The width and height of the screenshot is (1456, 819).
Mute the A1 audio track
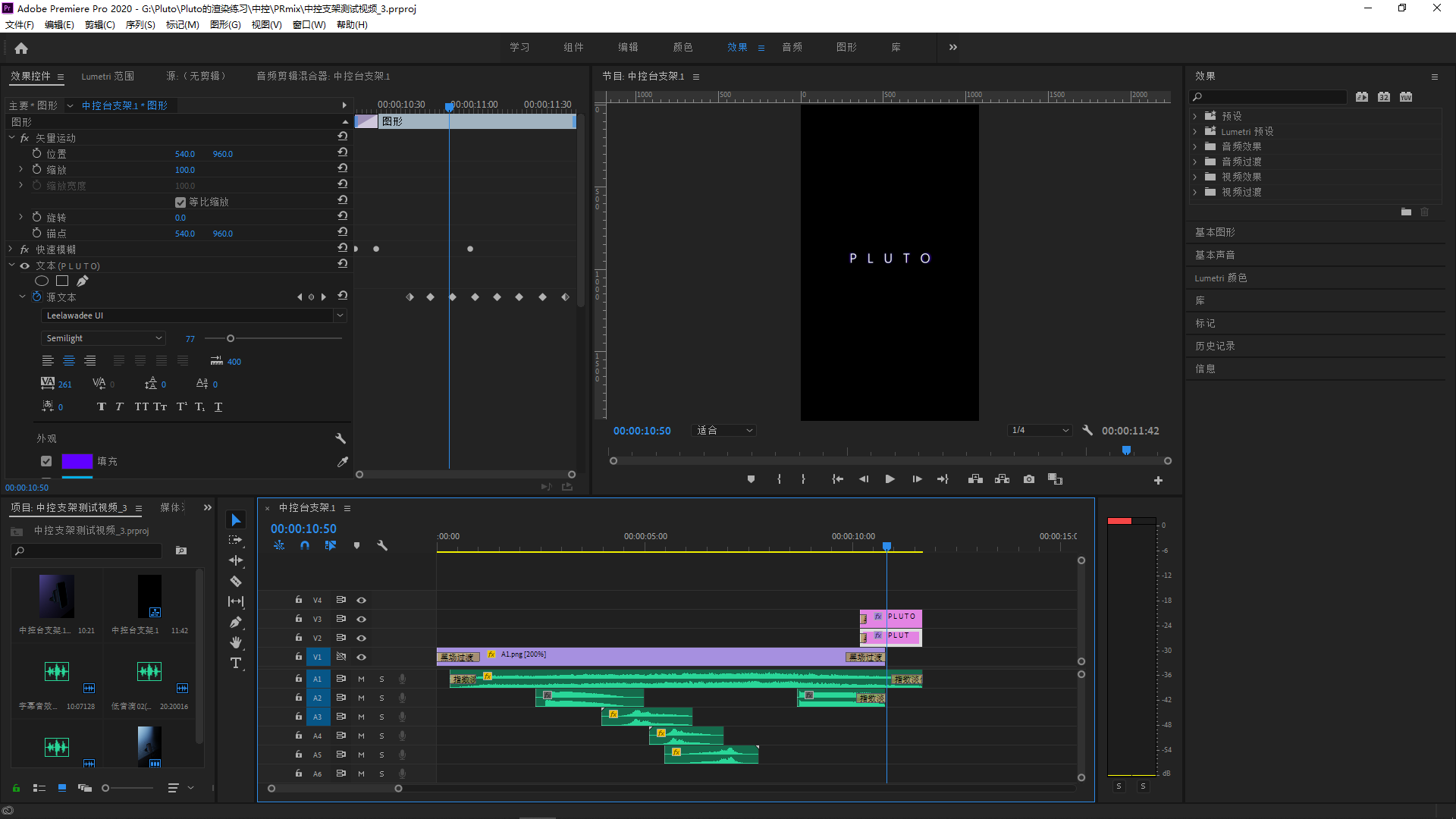361,679
